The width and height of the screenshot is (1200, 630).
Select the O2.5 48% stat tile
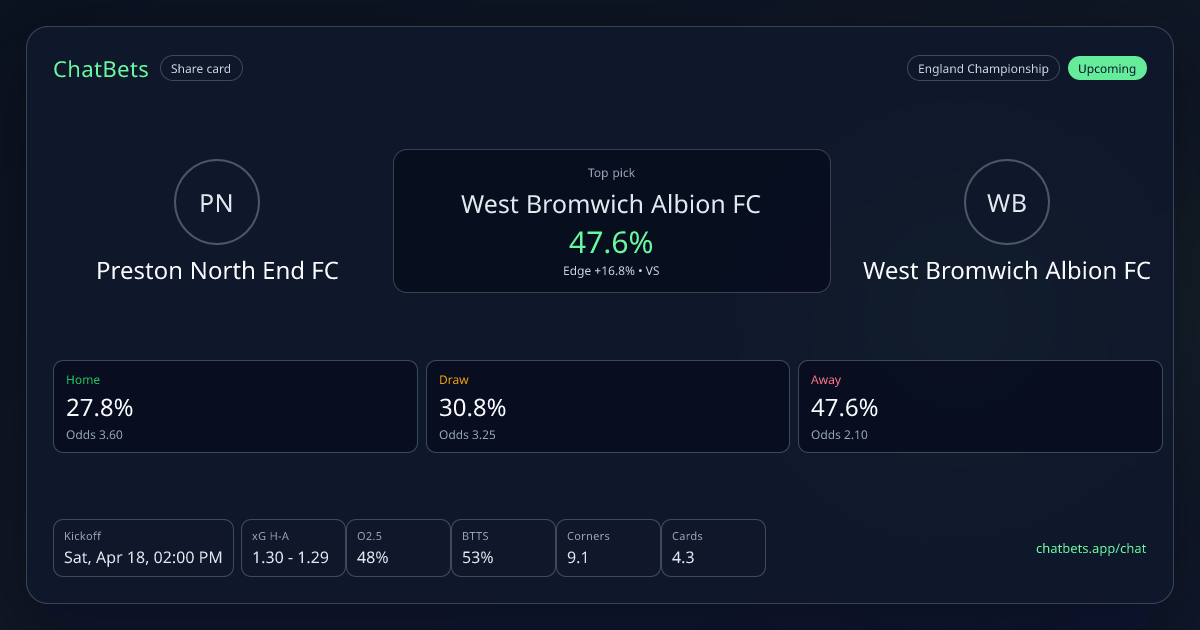[398, 548]
